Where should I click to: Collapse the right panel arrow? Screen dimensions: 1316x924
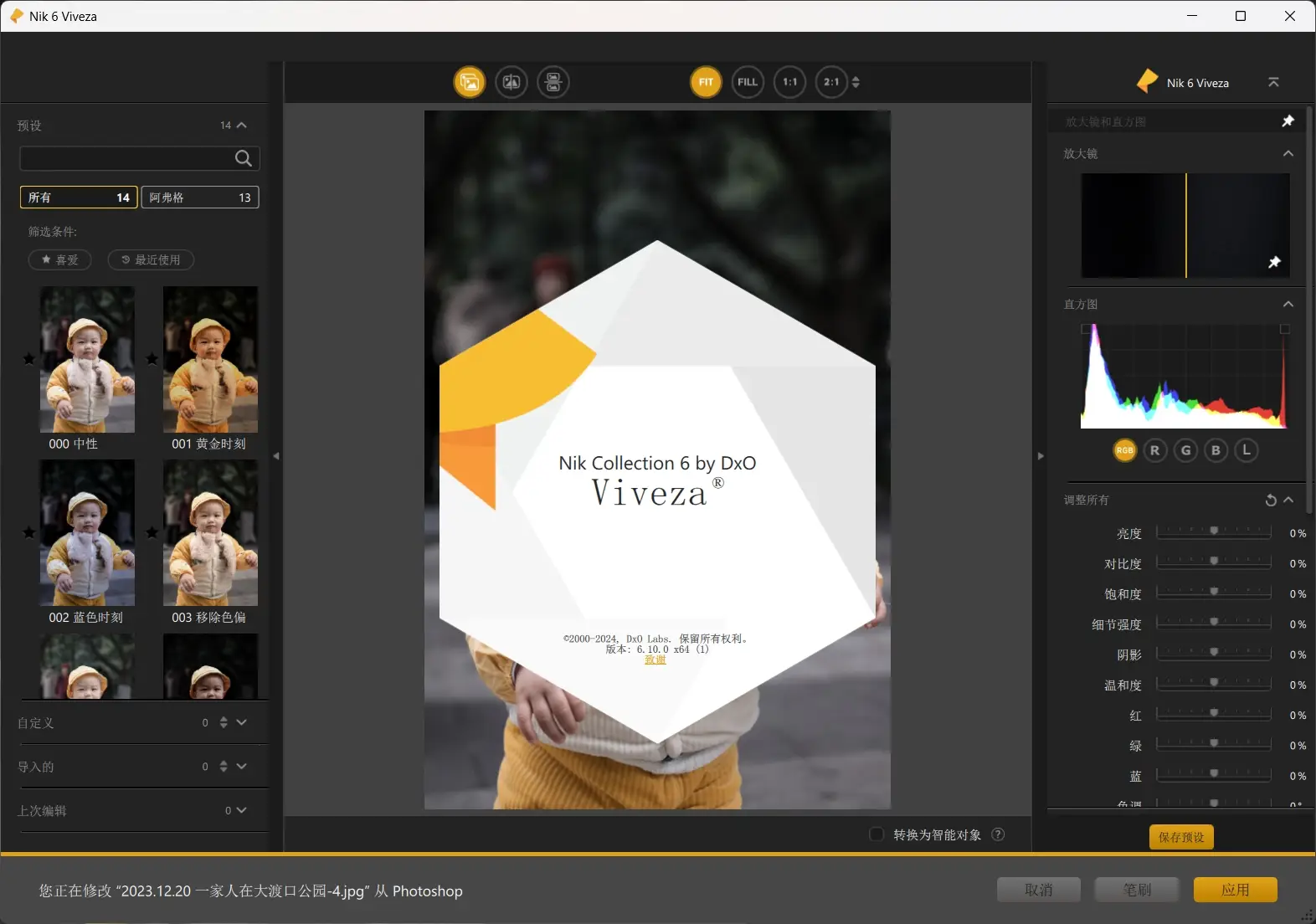coord(1041,456)
